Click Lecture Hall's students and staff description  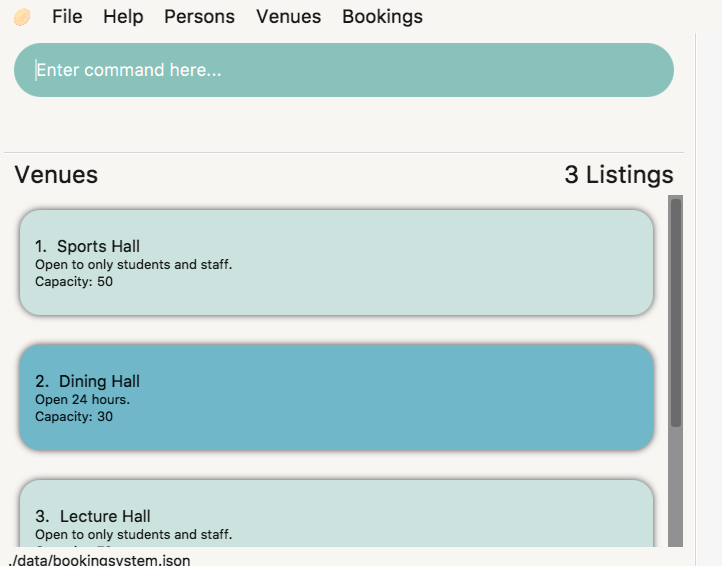click(134, 534)
